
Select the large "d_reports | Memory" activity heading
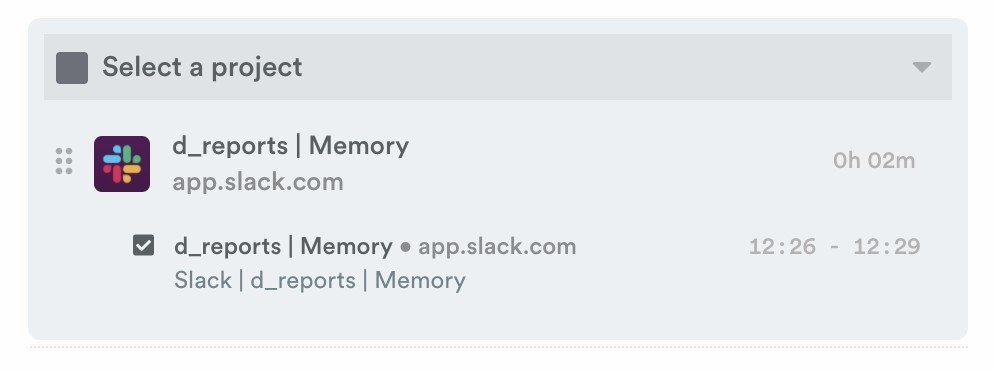pyautogui.click(x=290, y=146)
